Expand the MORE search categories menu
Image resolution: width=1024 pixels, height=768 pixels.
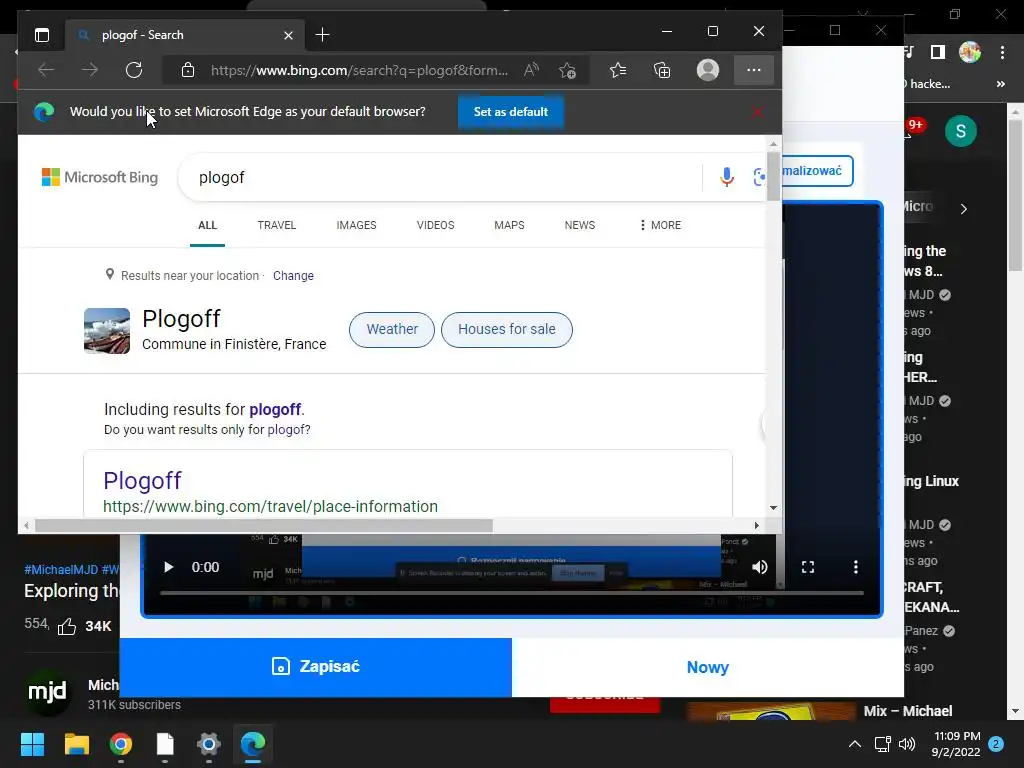[660, 225]
